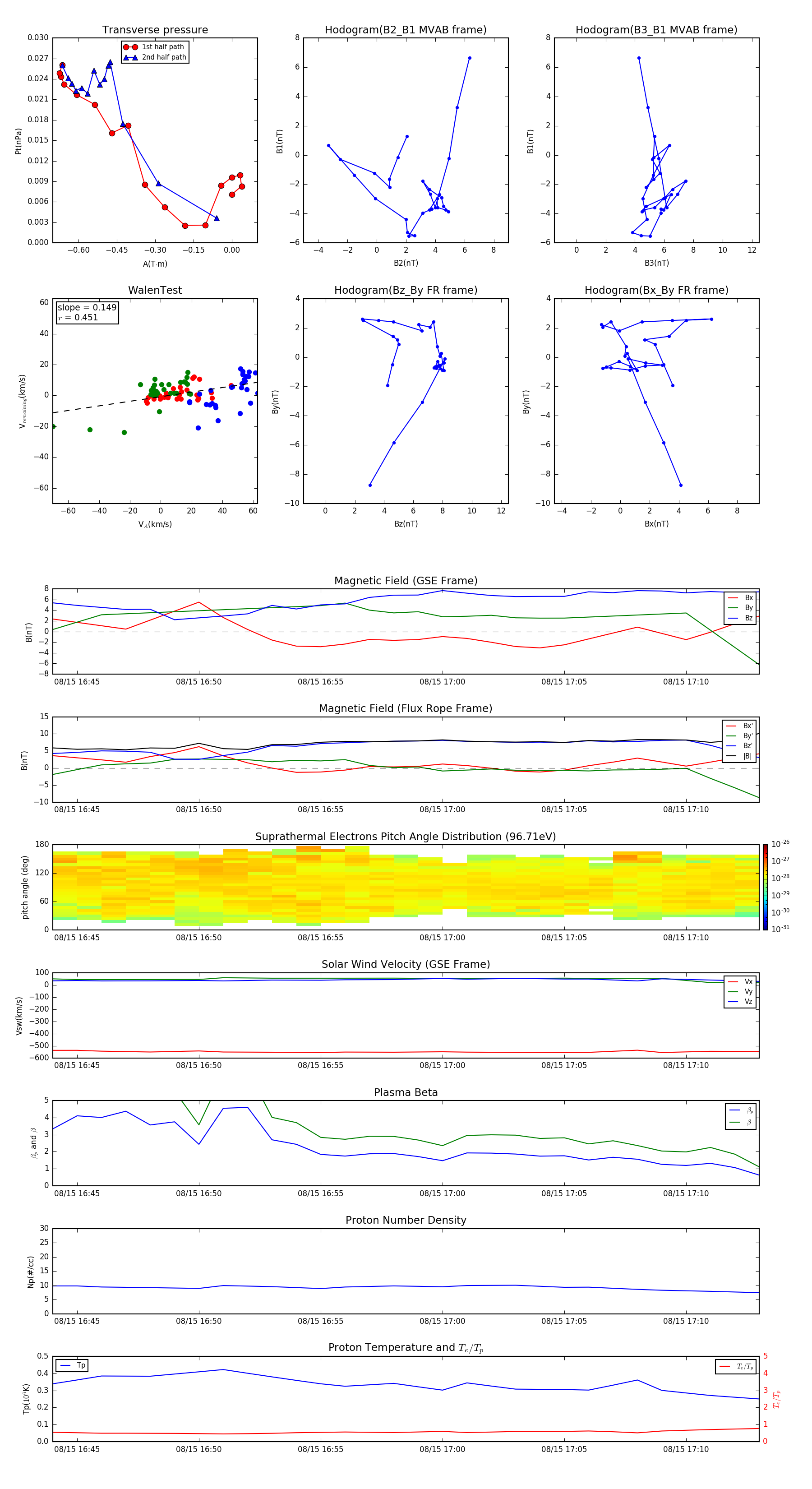Click the "B3(nT)" x-axis label

coord(656,263)
